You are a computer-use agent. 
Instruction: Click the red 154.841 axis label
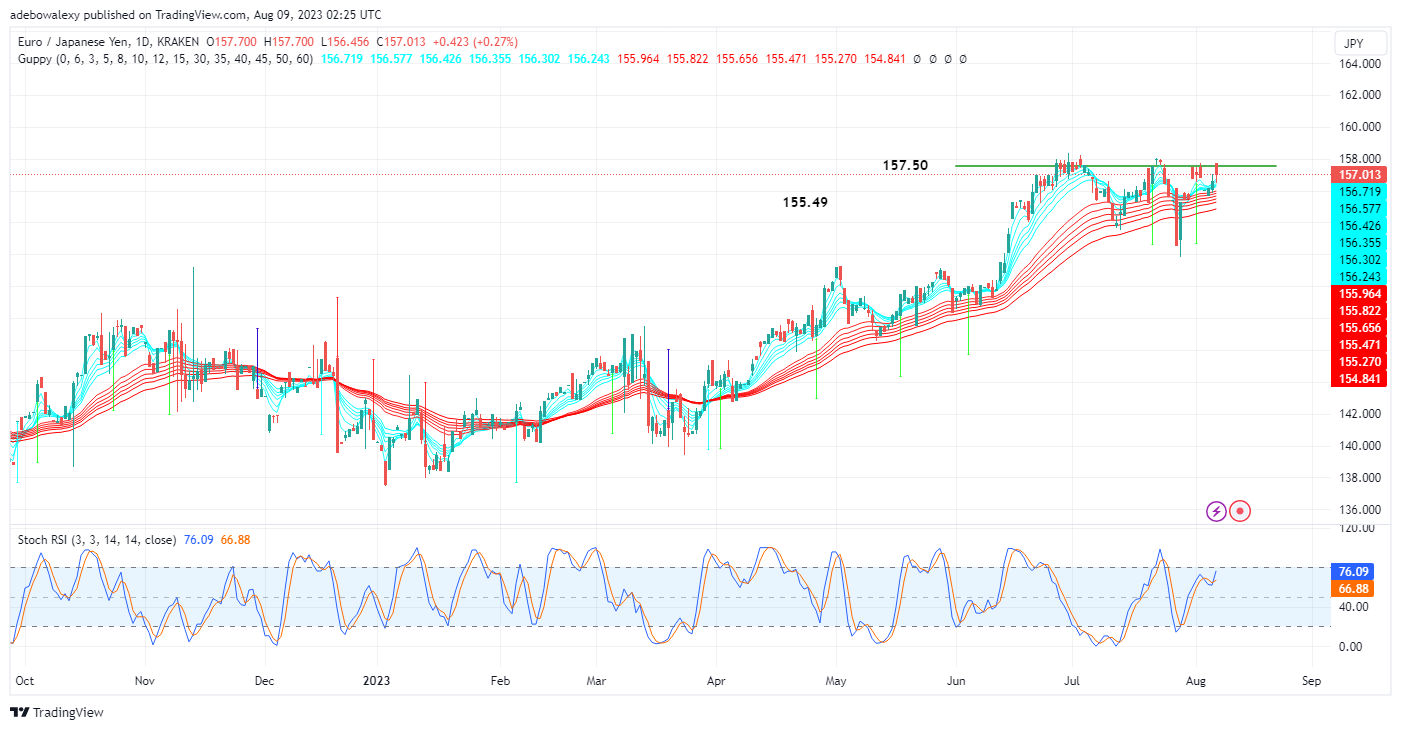pos(1360,379)
